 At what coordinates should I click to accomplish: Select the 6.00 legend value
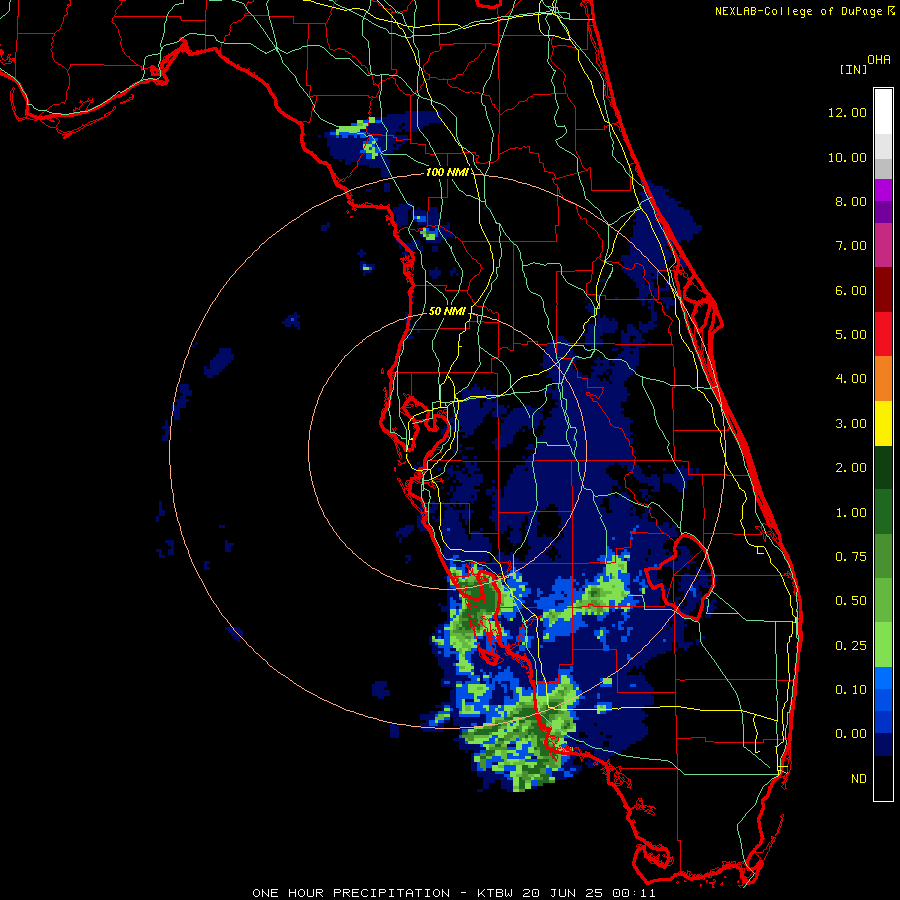point(851,290)
